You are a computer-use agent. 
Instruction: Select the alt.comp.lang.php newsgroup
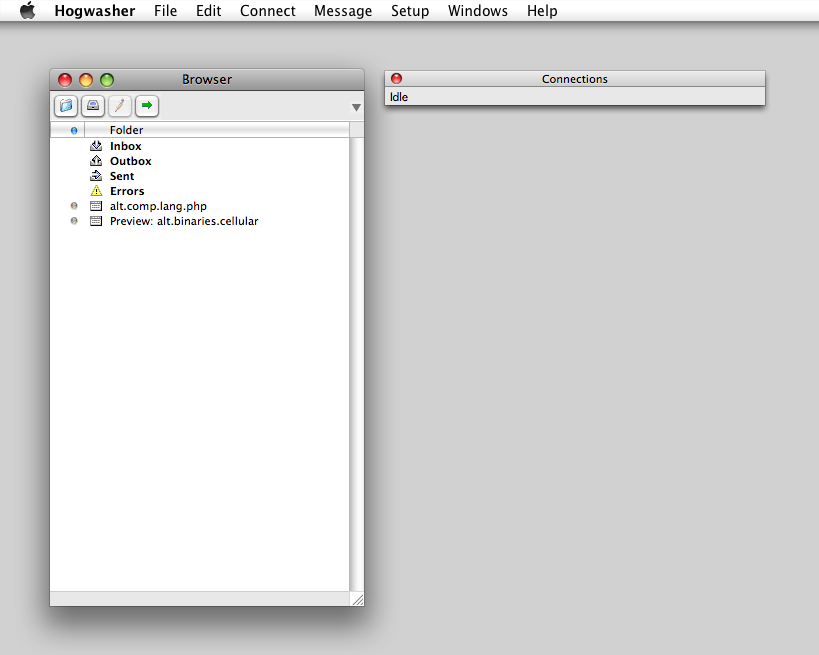click(x=200, y=206)
